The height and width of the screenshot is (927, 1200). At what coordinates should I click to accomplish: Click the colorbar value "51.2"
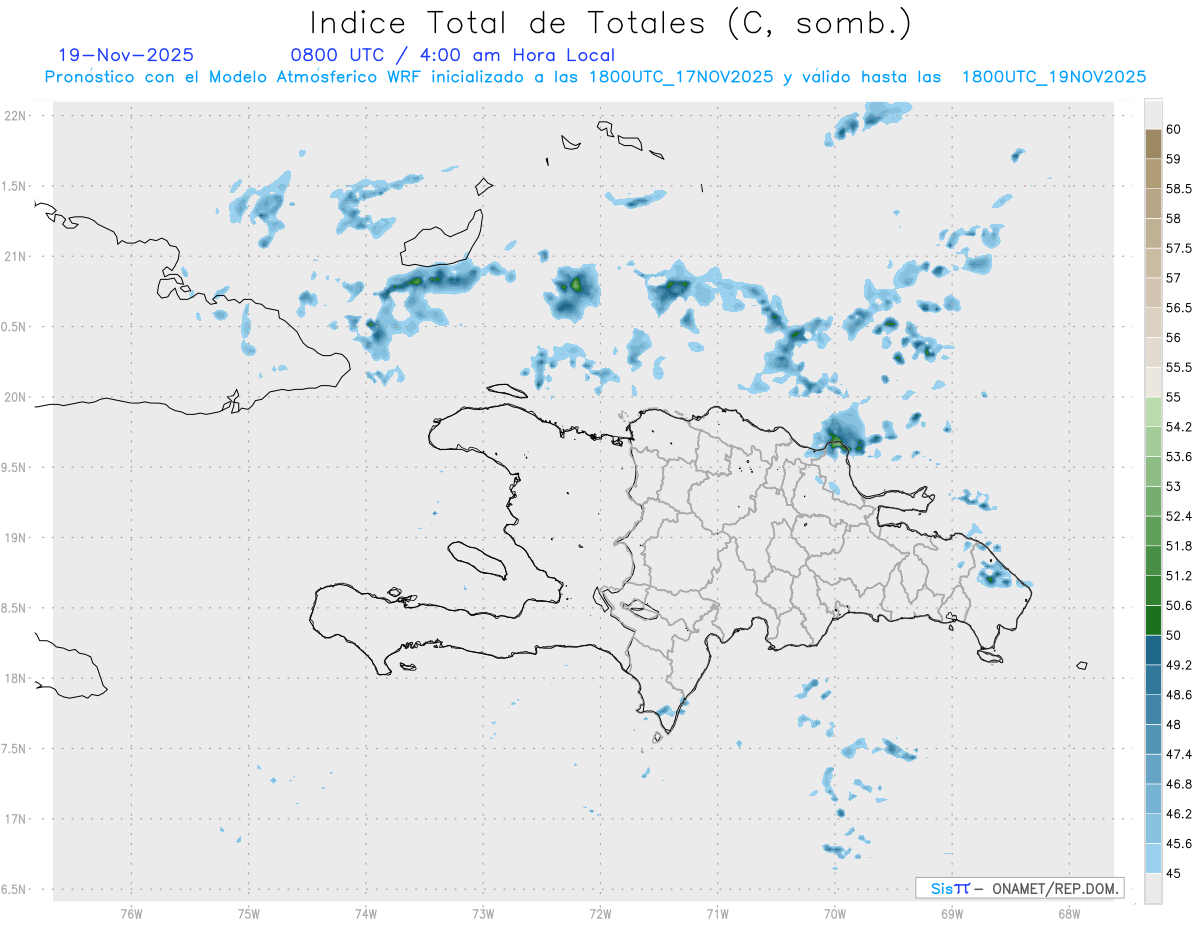pyautogui.click(x=1178, y=576)
